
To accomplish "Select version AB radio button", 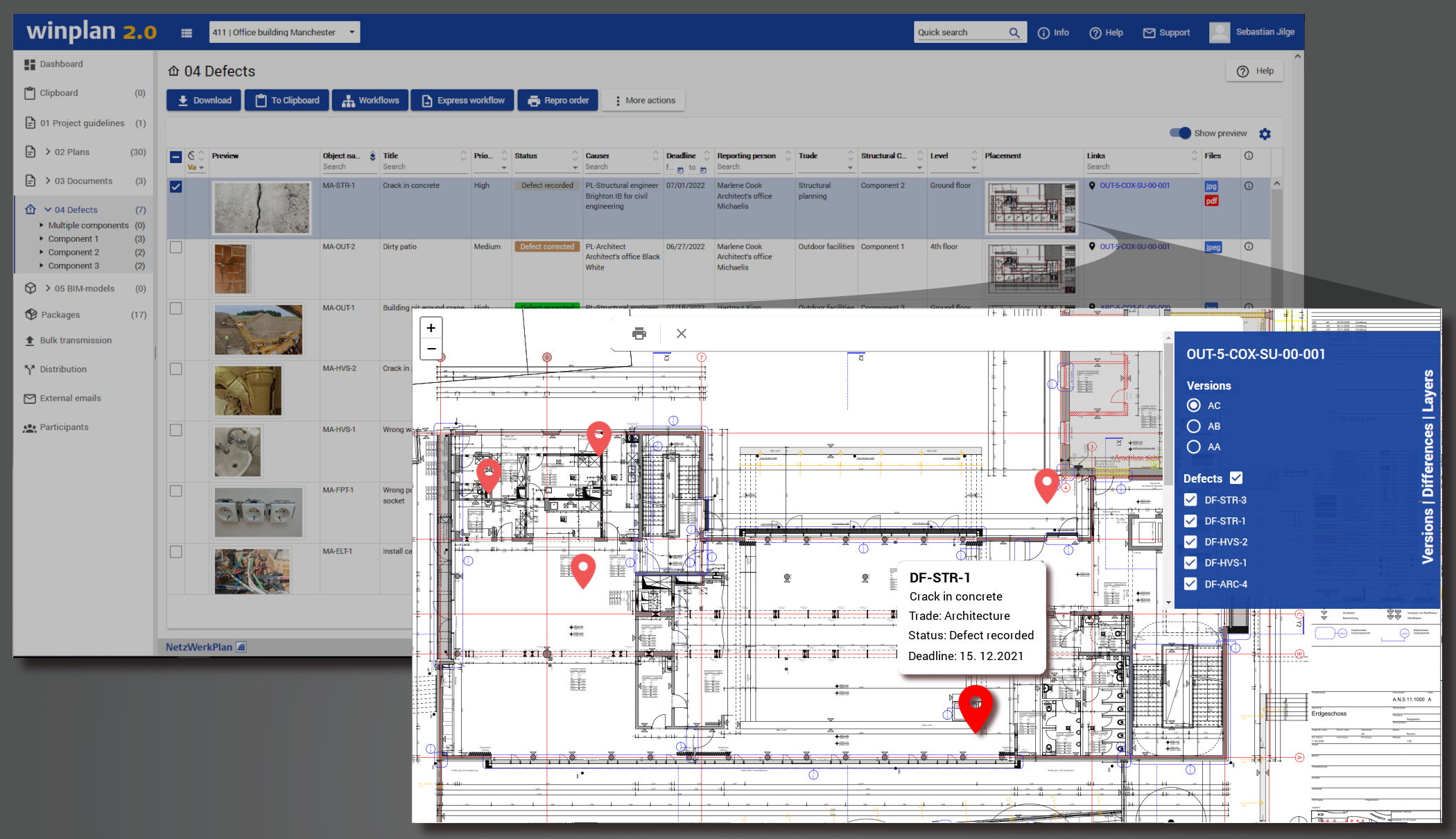I will [1194, 426].
